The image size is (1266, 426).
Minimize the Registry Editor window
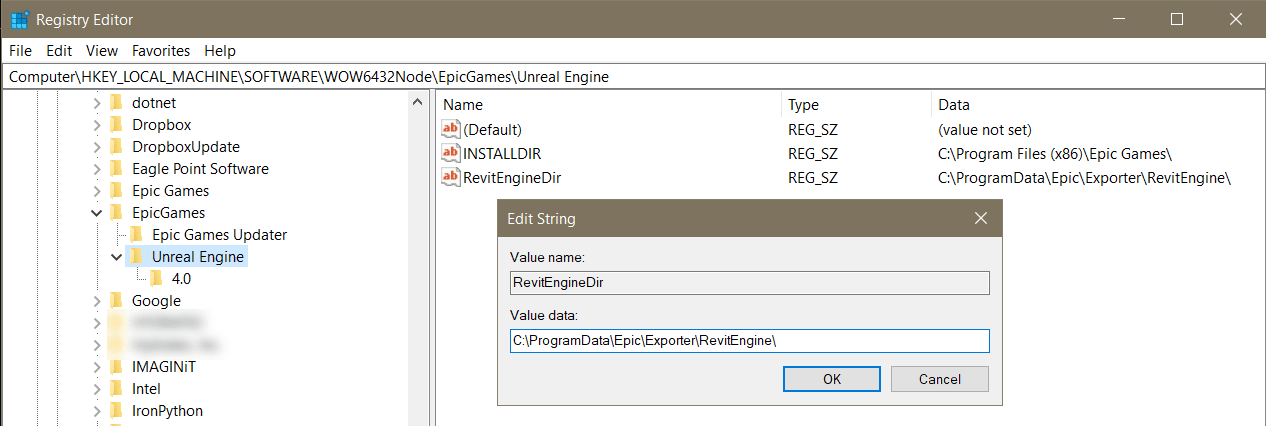coord(1120,19)
